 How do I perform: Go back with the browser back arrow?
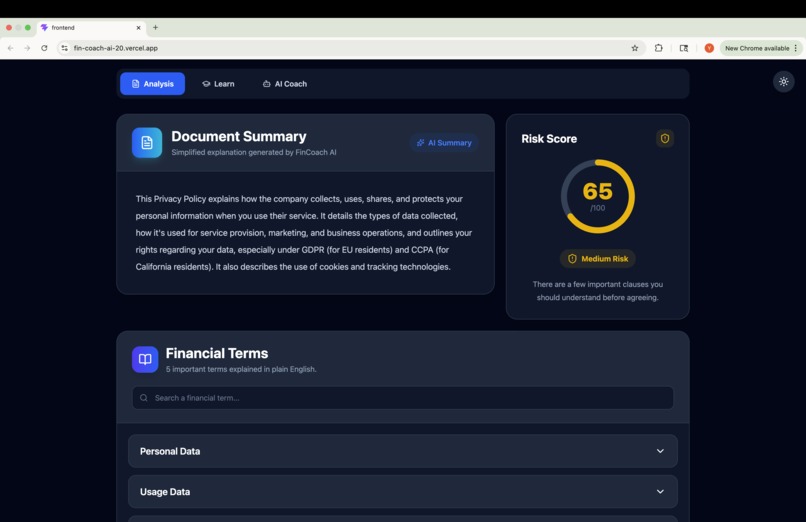[x=10, y=48]
